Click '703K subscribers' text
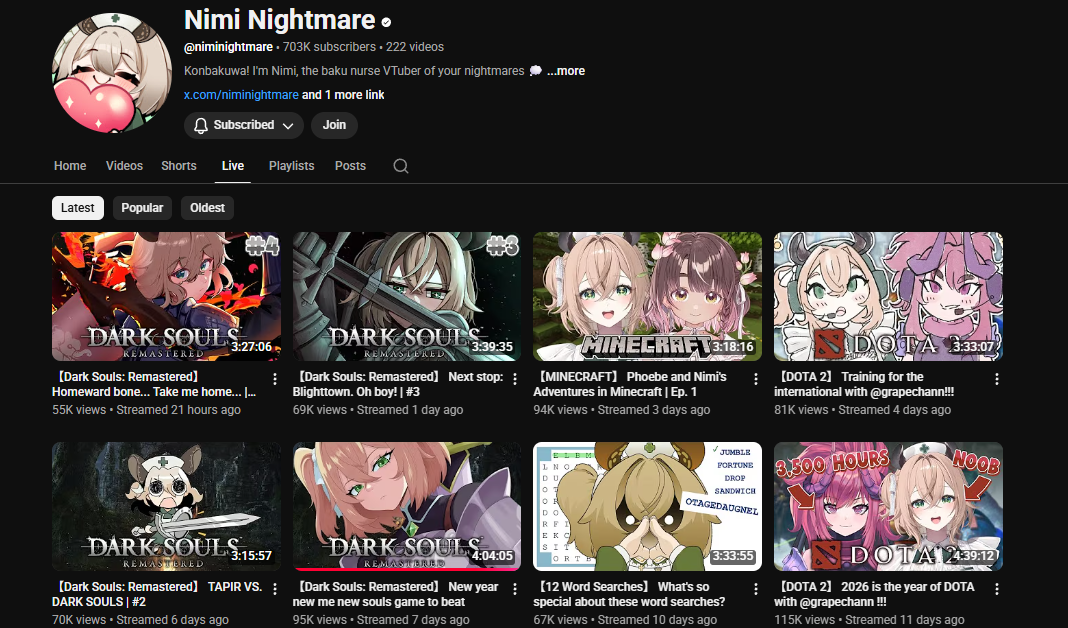This screenshot has height=628, width=1068. [329, 47]
